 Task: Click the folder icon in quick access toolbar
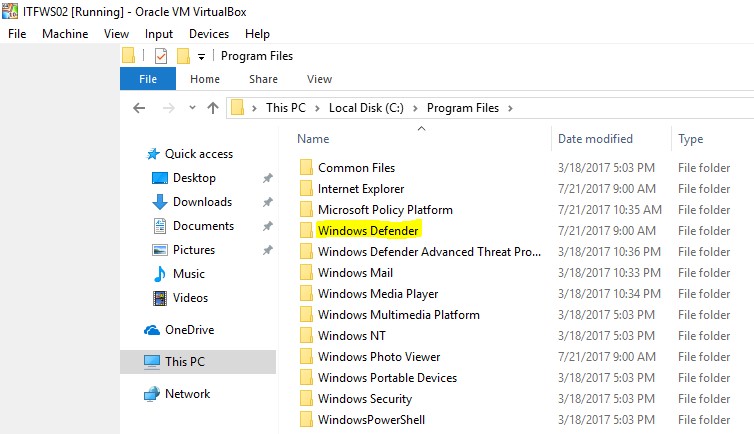(128, 56)
